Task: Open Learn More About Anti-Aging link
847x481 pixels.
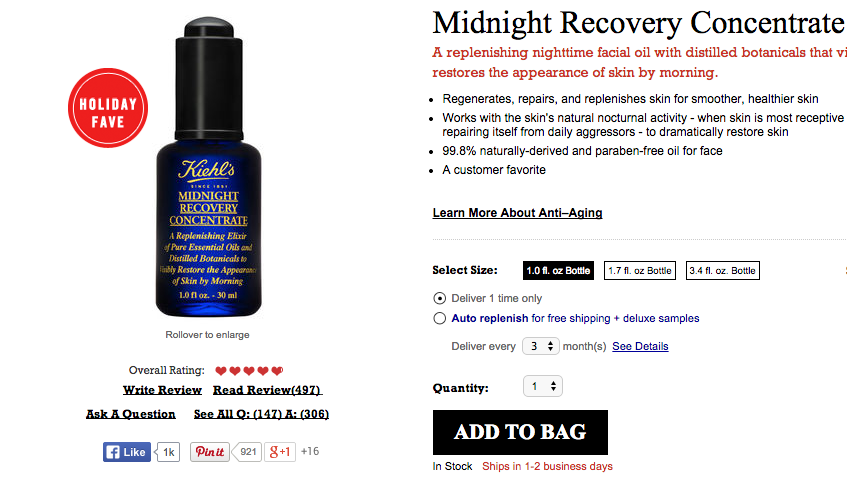Action: 517,213
